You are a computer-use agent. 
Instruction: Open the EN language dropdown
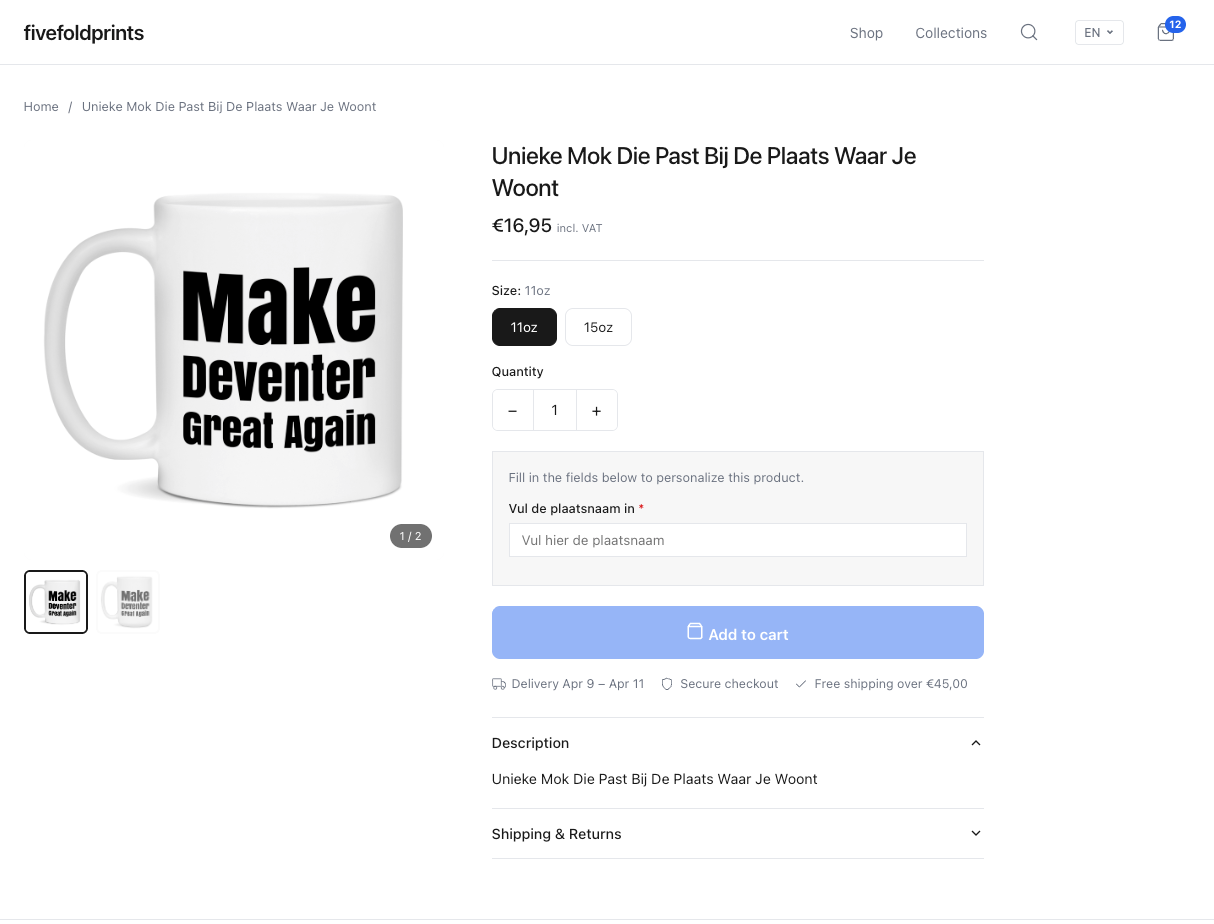[x=1098, y=32]
